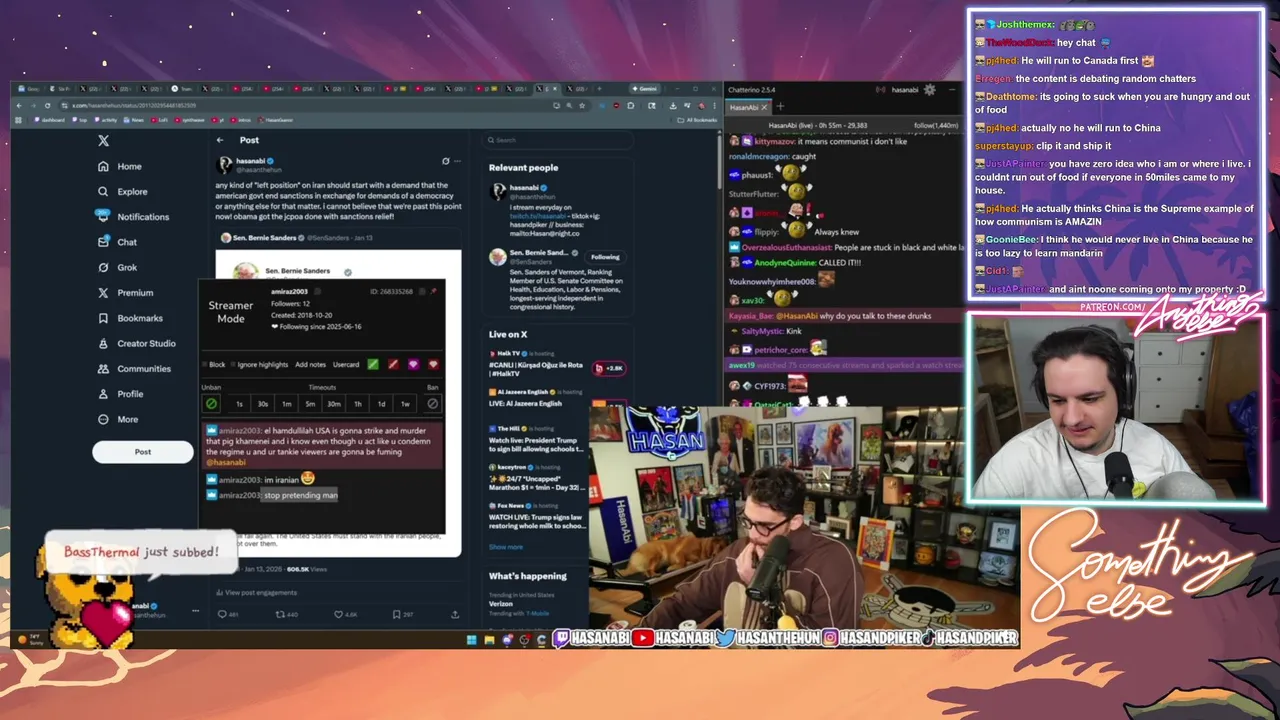Screen dimensions: 1280x720
Task: Open All Bookmarks in the bookmarks bar
Action: (x=696, y=120)
